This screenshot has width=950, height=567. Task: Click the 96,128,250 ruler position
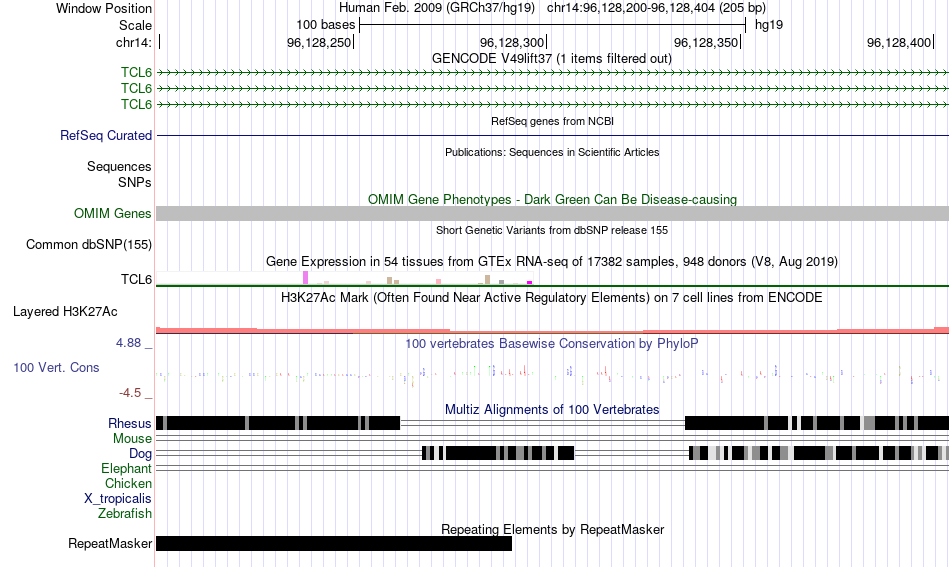point(319,42)
